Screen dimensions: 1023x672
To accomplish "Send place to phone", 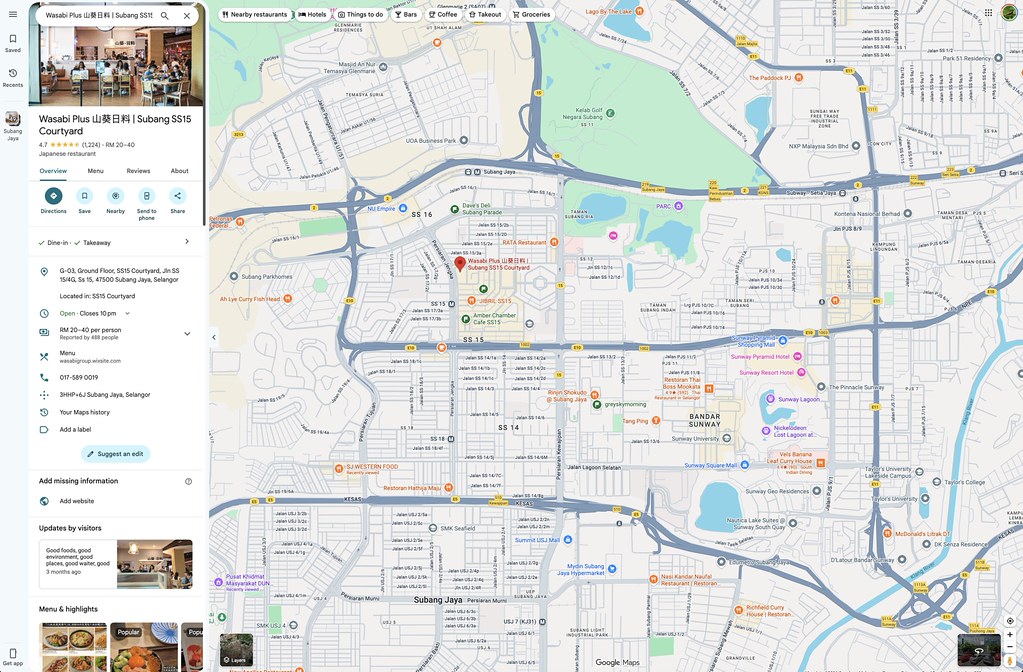I will click(146, 204).
